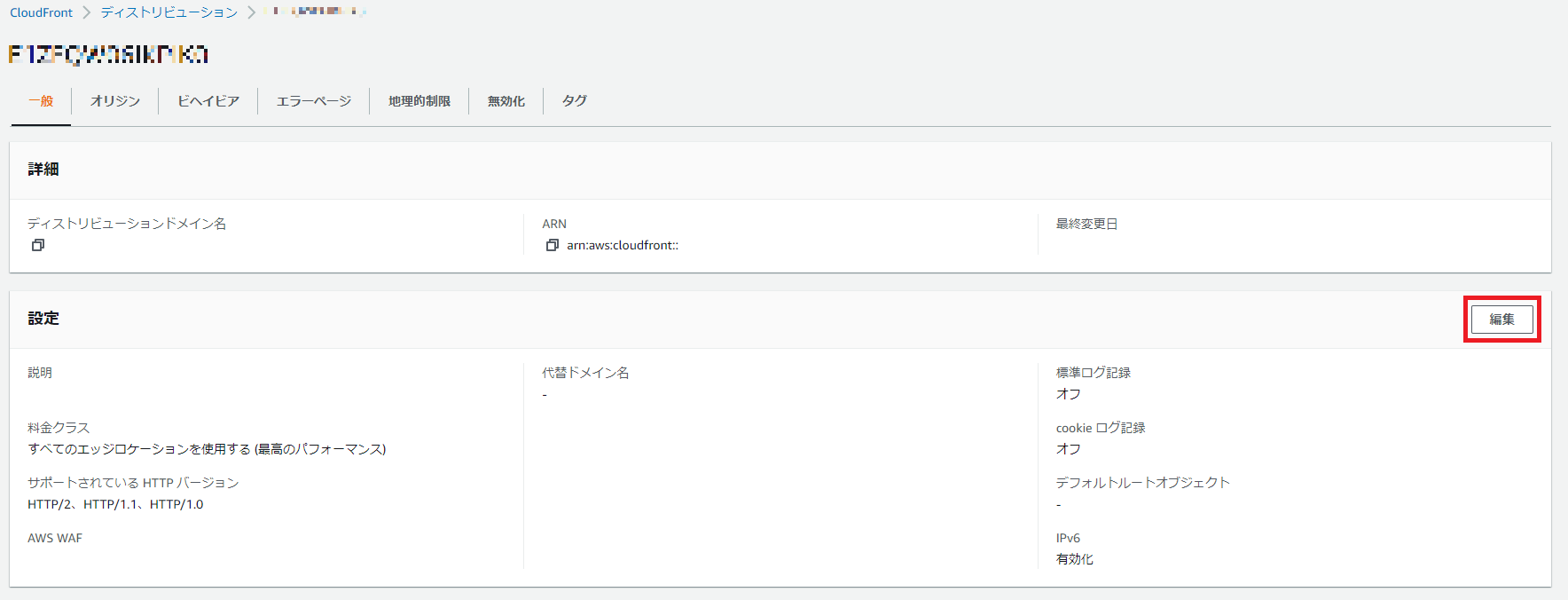
Task: Click the オフ value under 標準ログ記録
Action: [x=1068, y=394]
